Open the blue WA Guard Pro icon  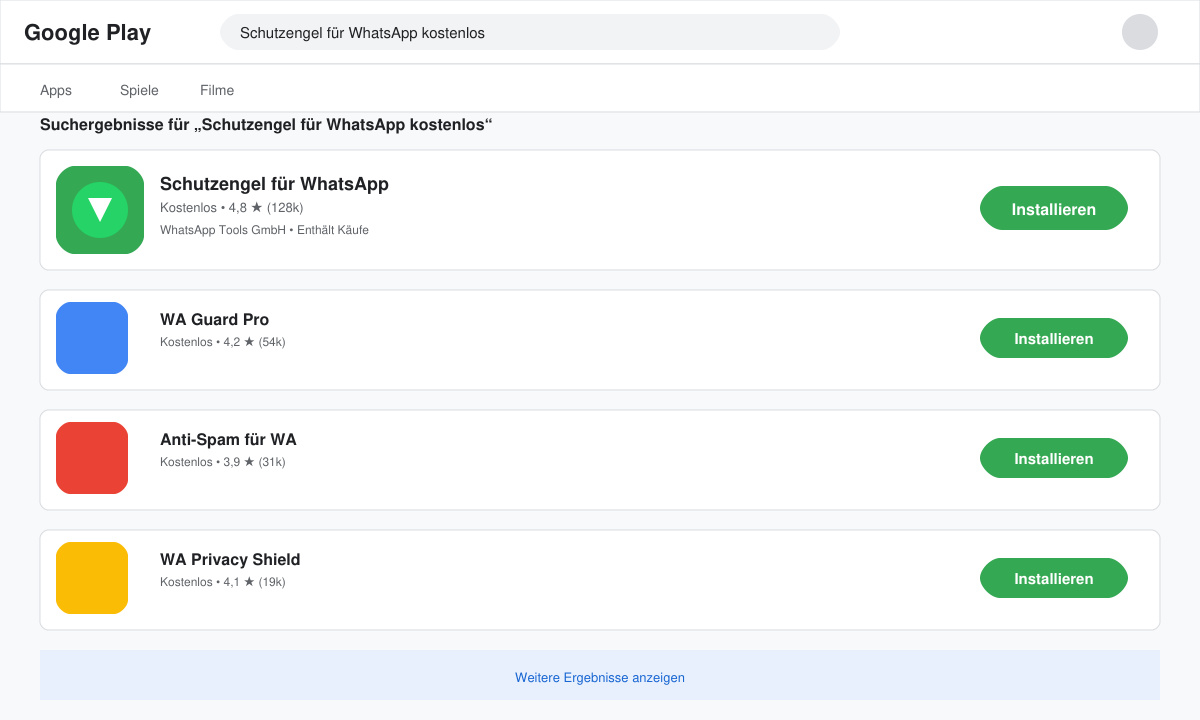pyautogui.click(x=92, y=338)
